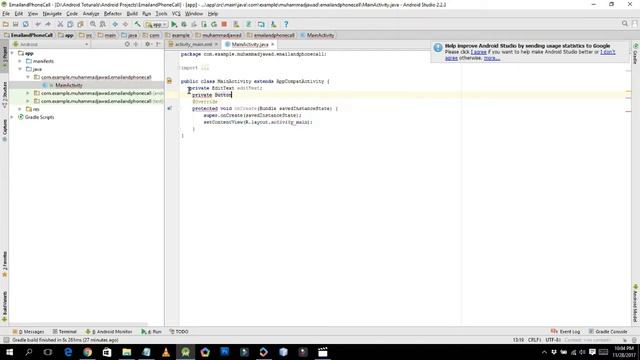Click the UTF-8 encoding in status bar
This screenshot has height=360, width=640.
553,340
